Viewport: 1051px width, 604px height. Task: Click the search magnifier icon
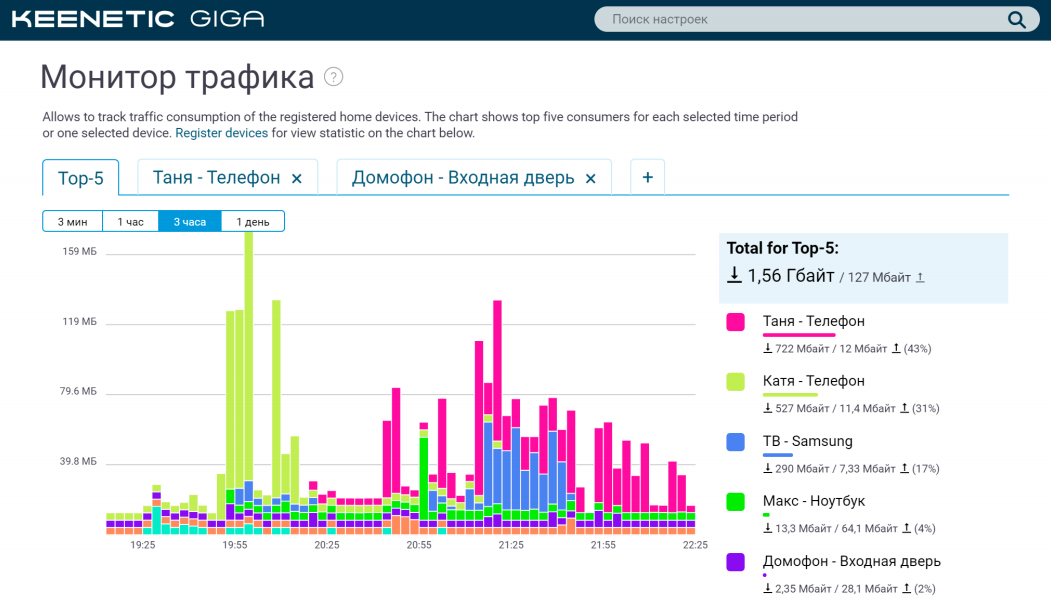[x=1016, y=20]
